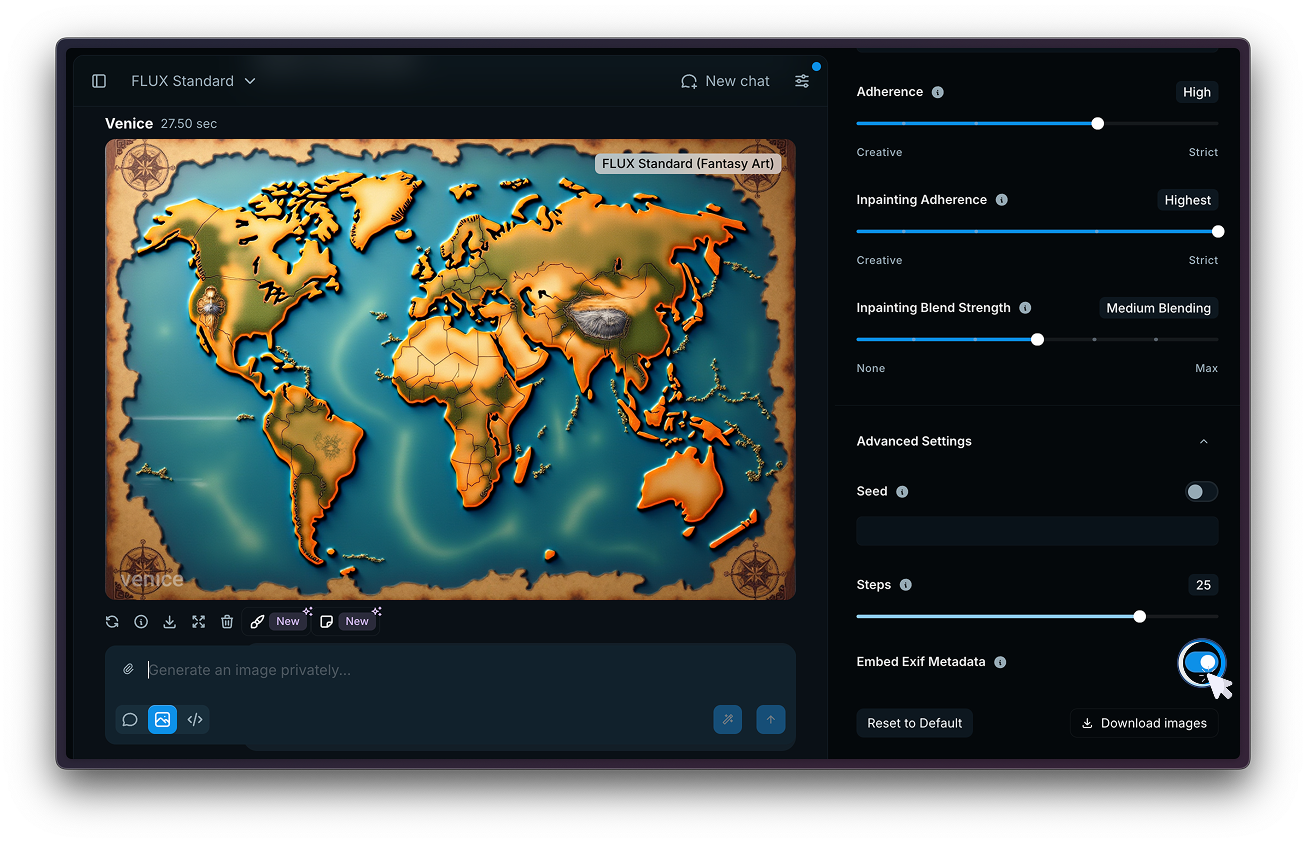This screenshot has height=843, width=1306.
Task: Adjust the Steps slider handle
Action: click(1140, 617)
